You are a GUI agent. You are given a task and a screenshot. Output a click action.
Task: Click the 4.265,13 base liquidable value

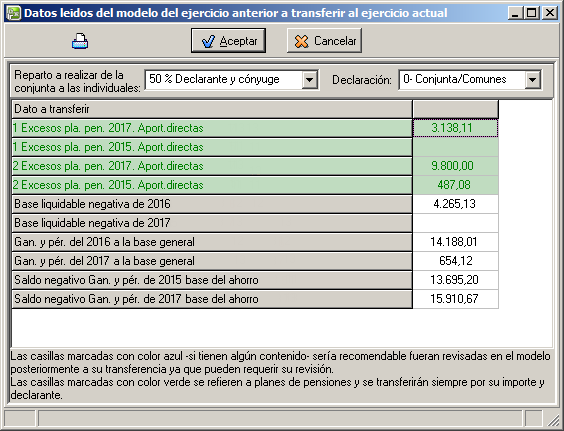click(455, 204)
